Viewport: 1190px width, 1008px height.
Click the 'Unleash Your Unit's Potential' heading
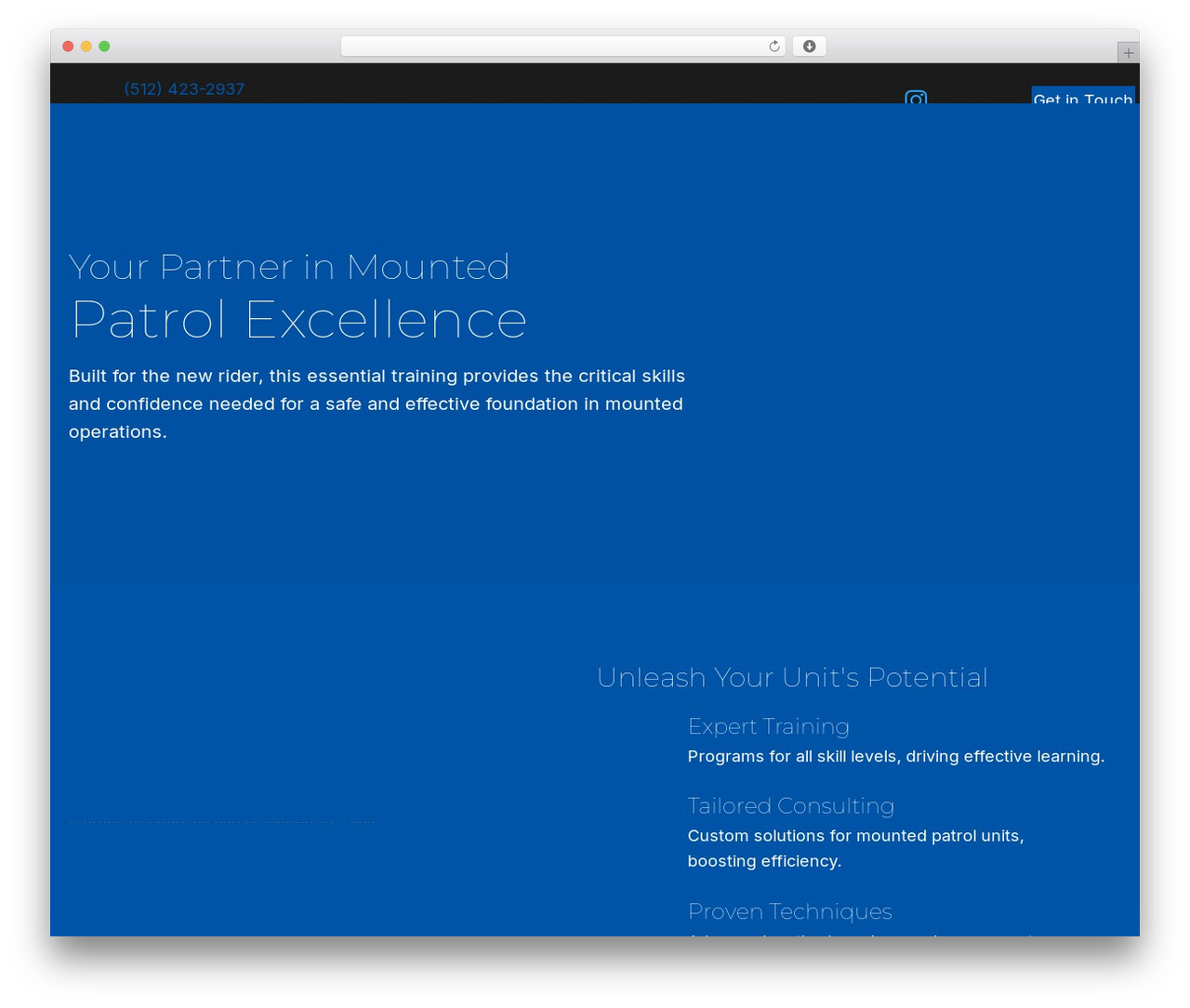tap(792, 677)
